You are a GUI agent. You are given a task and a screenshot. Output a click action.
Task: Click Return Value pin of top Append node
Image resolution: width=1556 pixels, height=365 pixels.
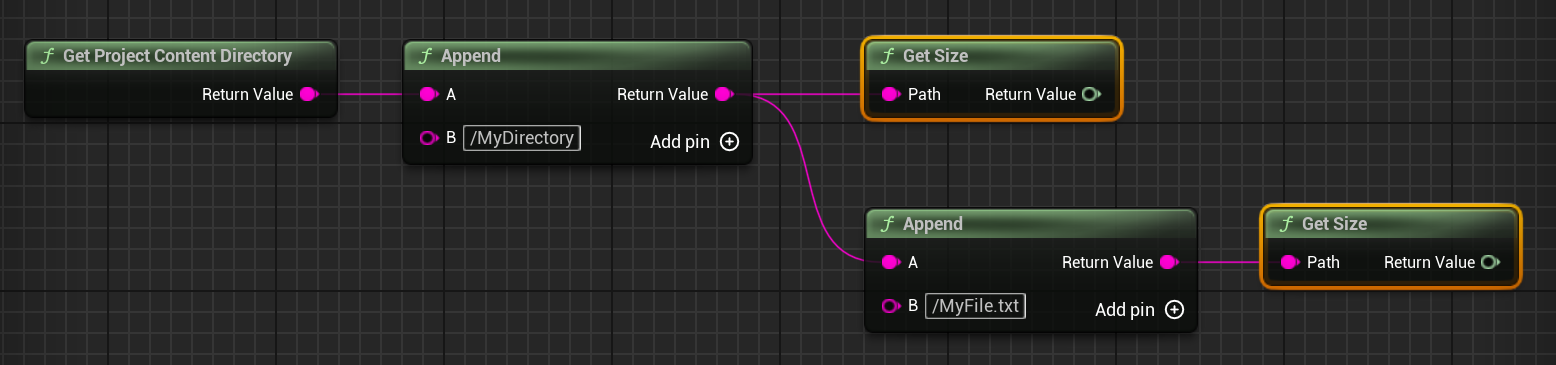[724, 95]
